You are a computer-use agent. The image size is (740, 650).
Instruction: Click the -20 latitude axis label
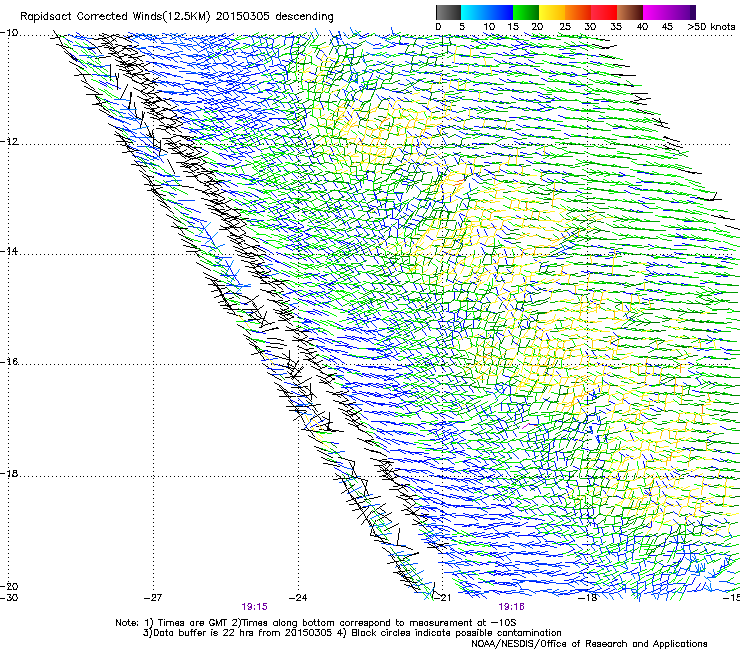point(9,586)
